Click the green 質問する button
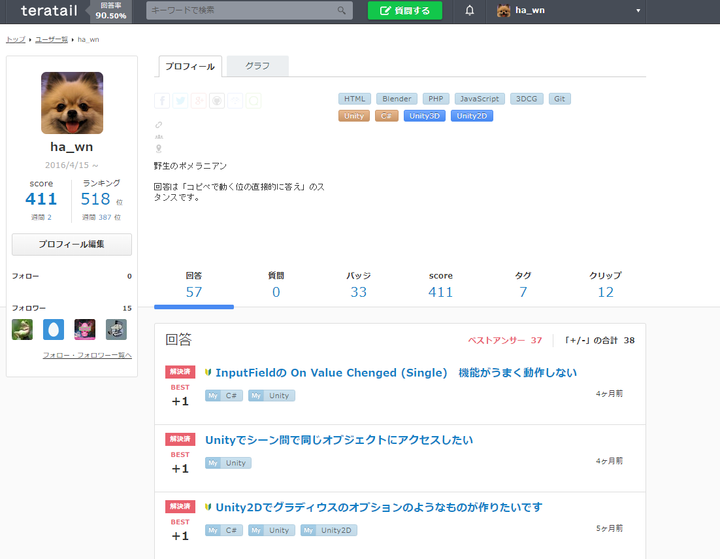 [405, 11]
